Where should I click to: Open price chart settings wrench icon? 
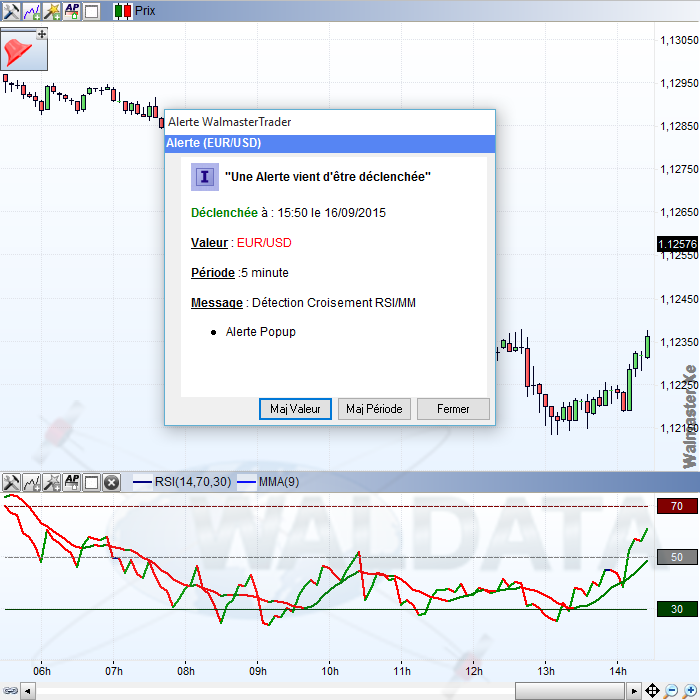pyautogui.click(x=11, y=11)
